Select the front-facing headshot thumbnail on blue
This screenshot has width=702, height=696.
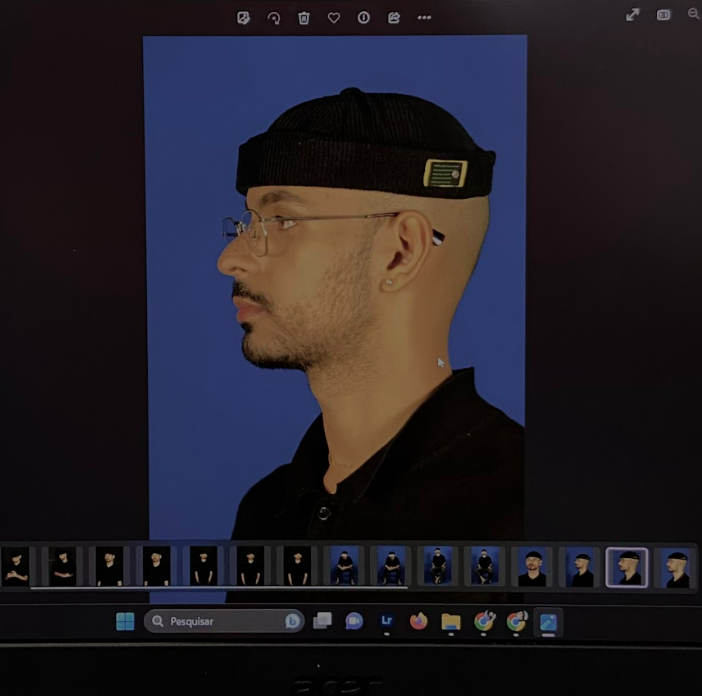(x=532, y=567)
